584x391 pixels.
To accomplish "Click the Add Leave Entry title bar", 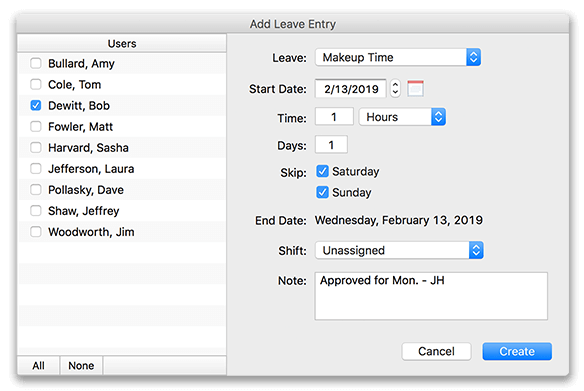I will click(293, 24).
